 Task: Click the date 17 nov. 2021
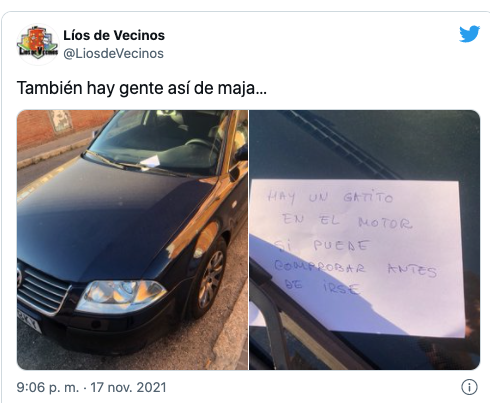coord(128,387)
